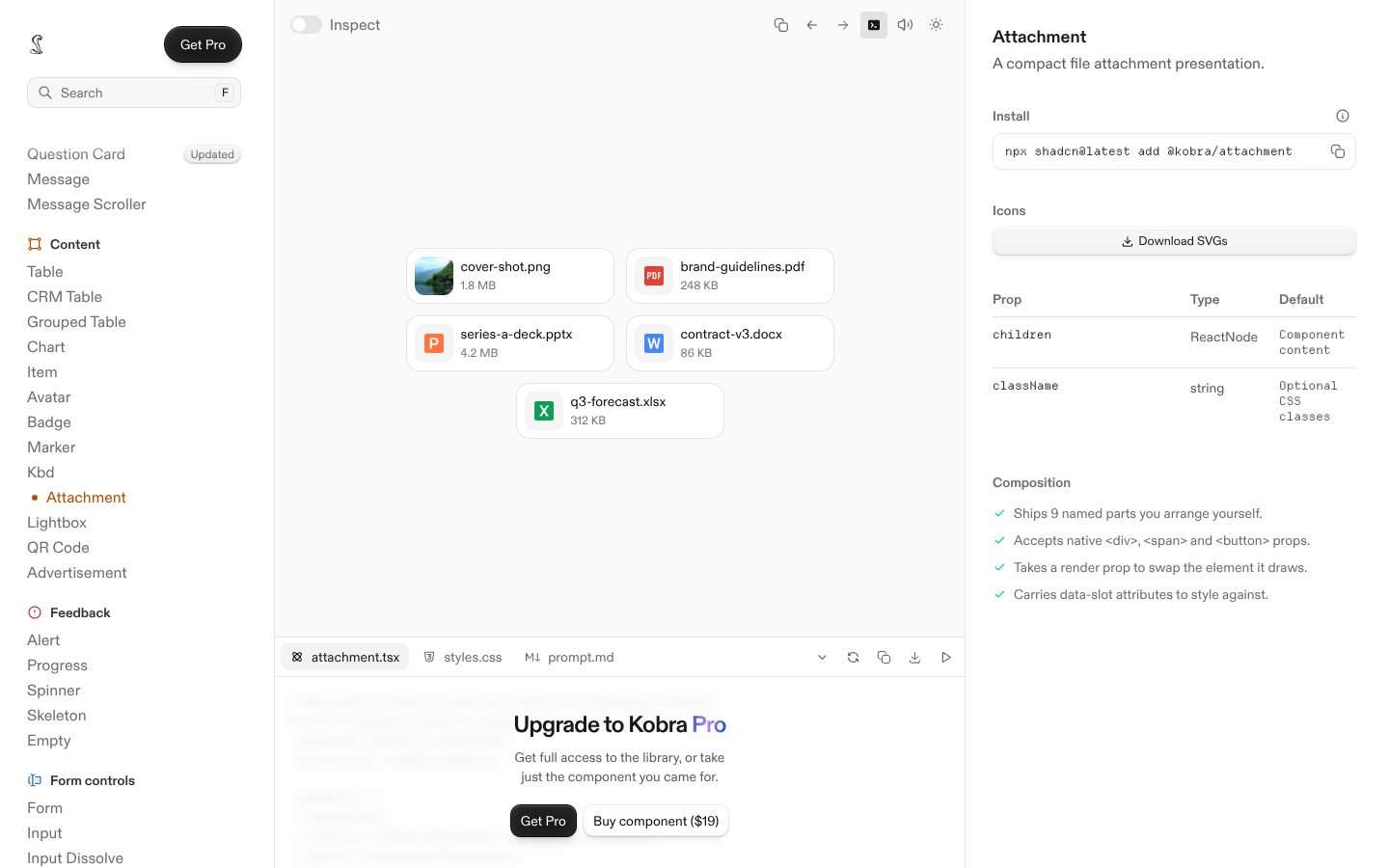Toggle the sound speaker icon

point(905,25)
